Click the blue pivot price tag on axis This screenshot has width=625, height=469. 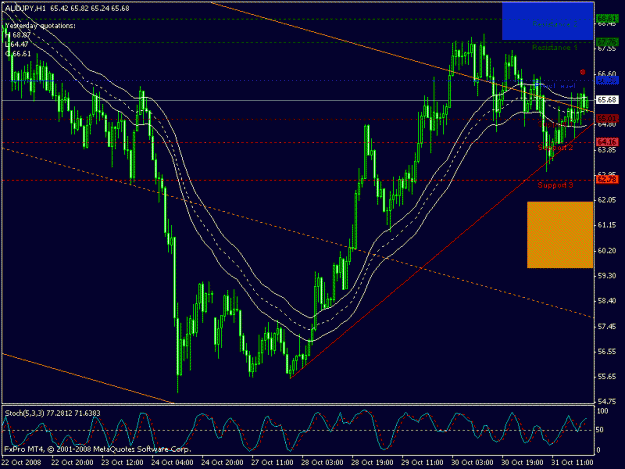[x=607, y=81]
